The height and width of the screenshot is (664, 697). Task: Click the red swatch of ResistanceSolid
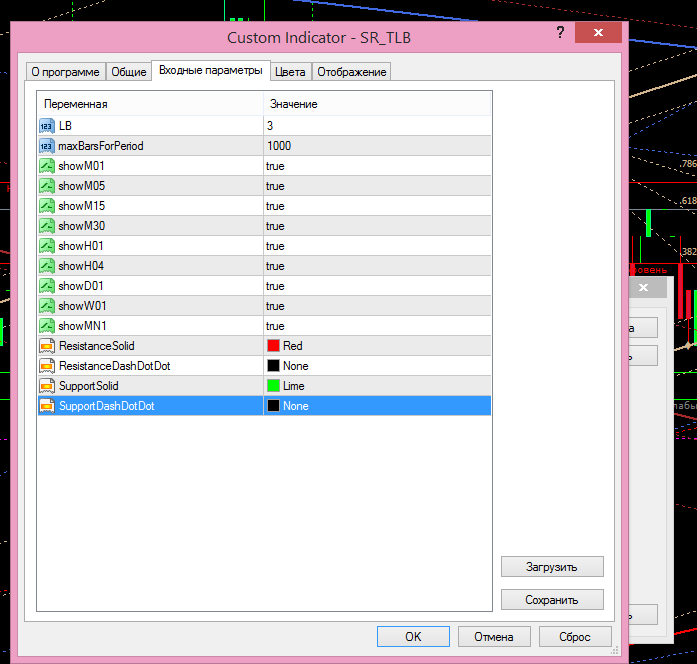click(x=273, y=346)
